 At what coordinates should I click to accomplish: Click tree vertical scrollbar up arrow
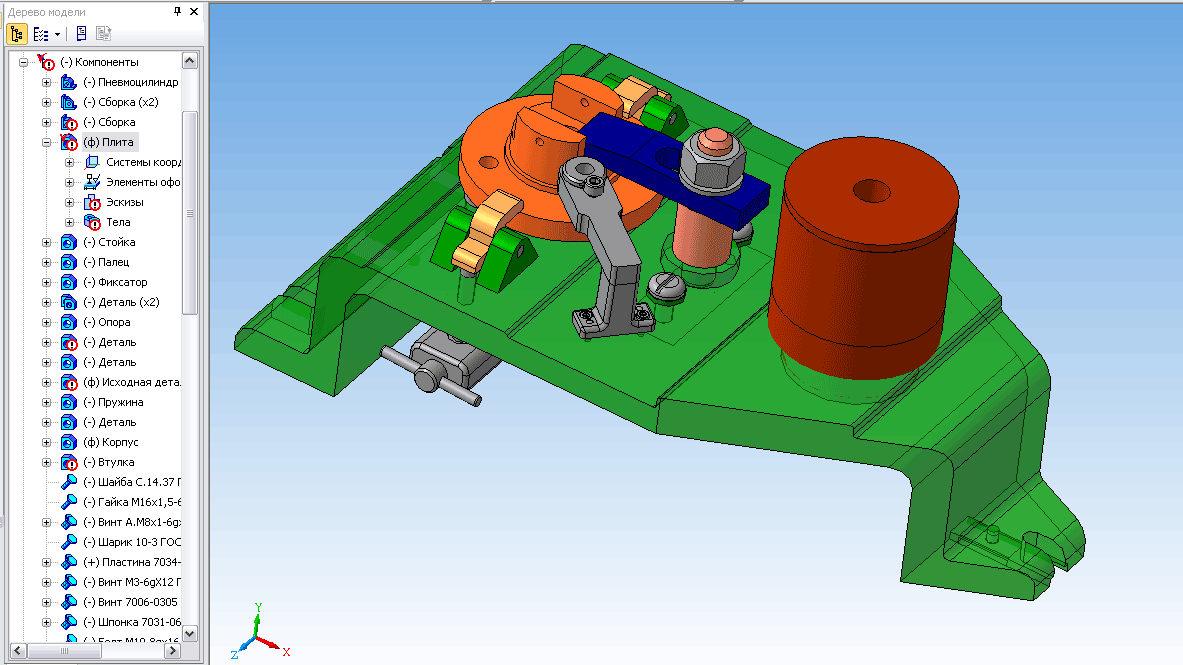190,61
